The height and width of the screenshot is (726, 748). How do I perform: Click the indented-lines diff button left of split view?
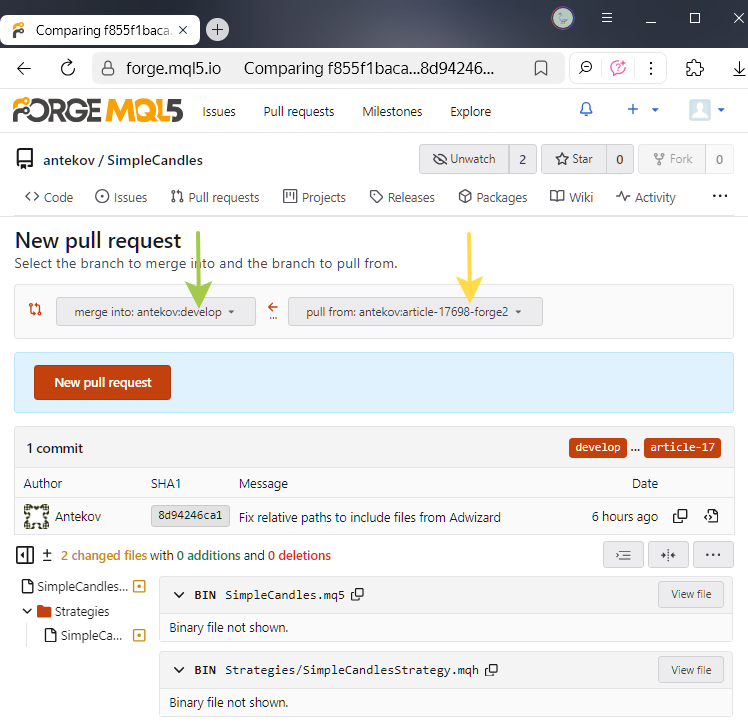click(x=623, y=555)
